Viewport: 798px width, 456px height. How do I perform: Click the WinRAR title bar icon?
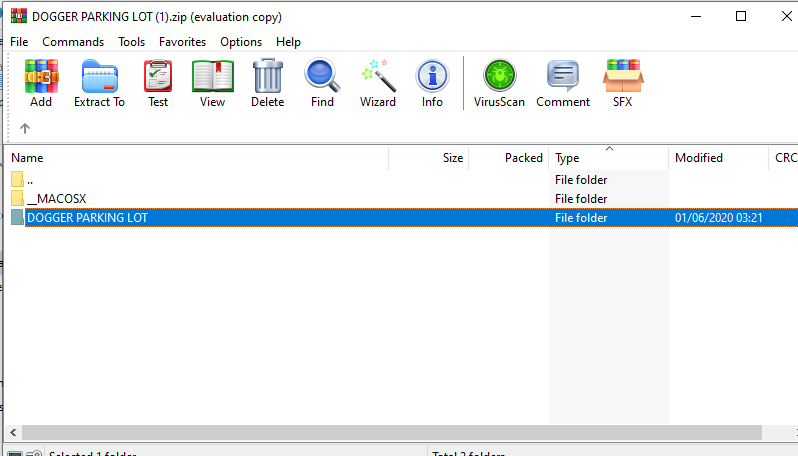click(19, 16)
